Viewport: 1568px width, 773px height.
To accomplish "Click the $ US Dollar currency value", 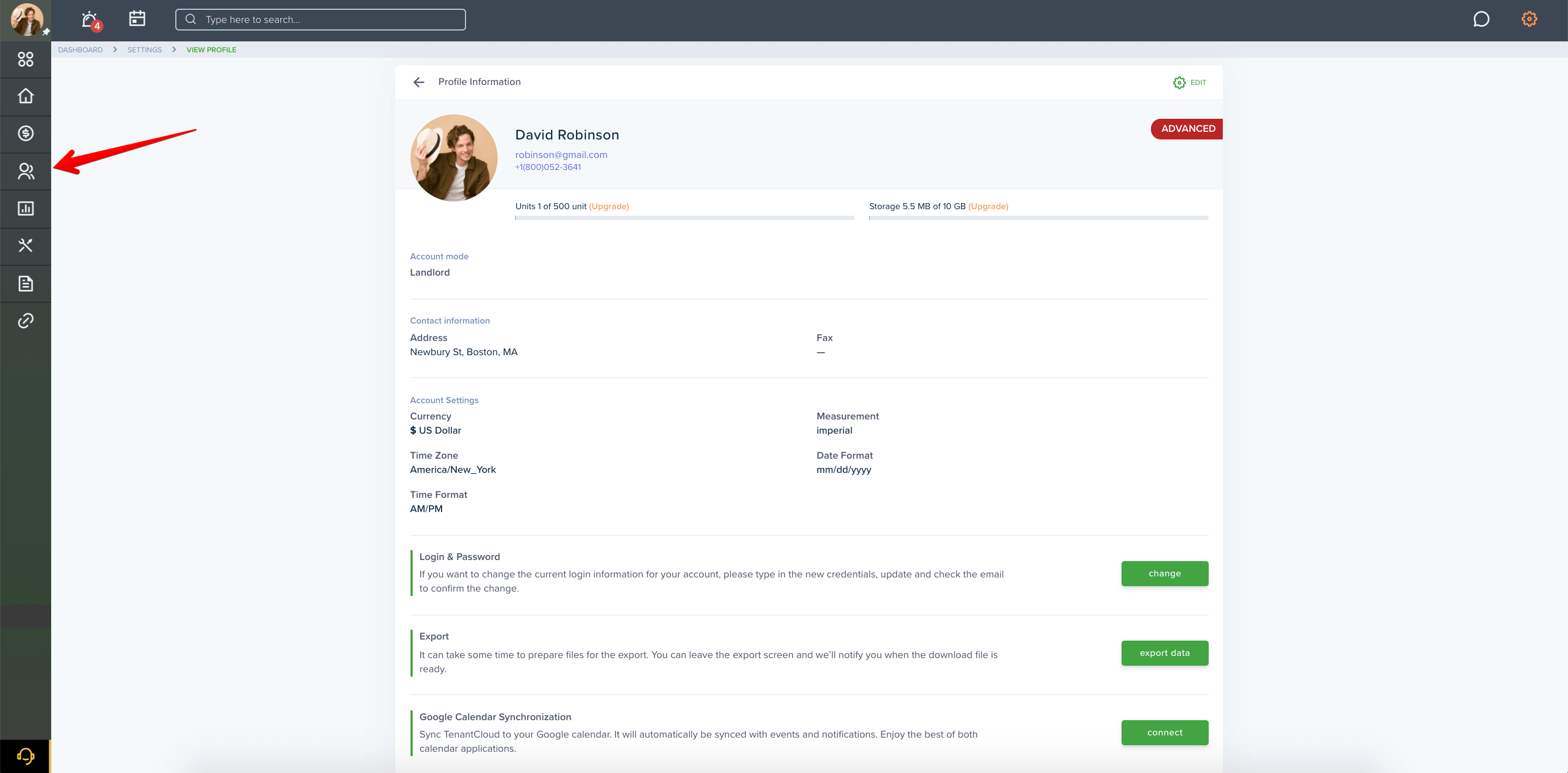I will coord(435,430).
